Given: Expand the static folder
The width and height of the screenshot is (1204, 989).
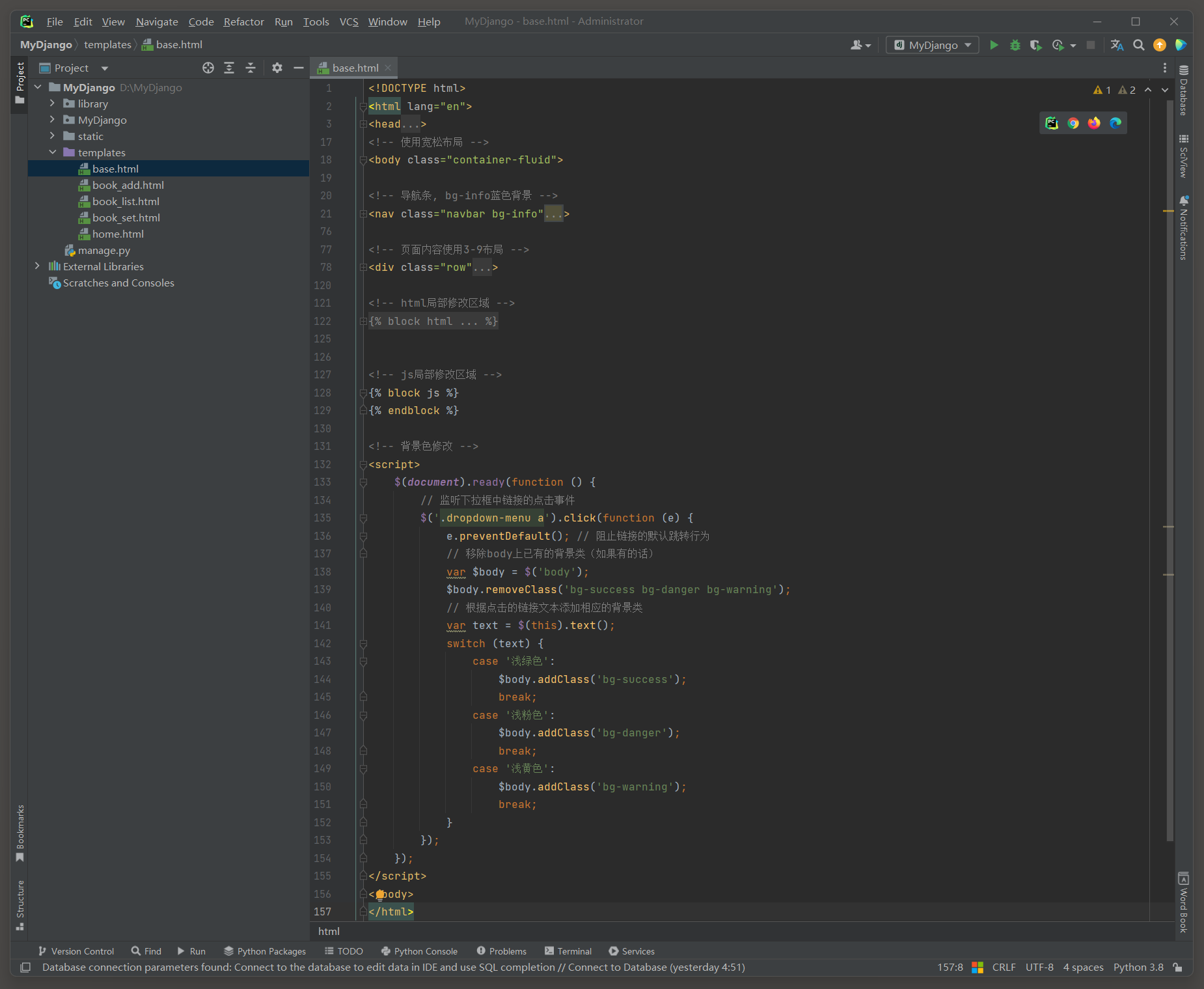Looking at the screenshot, I should pos(52,136).
